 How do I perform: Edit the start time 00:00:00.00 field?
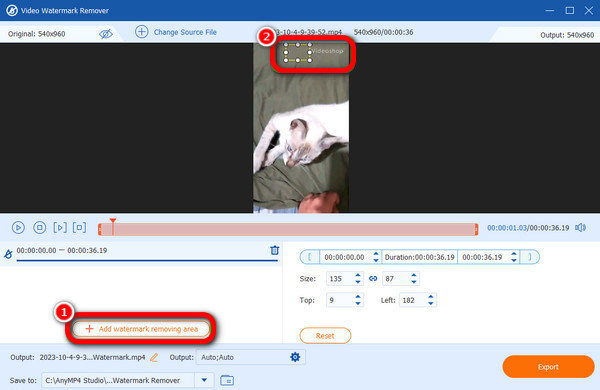pos(346,257)
